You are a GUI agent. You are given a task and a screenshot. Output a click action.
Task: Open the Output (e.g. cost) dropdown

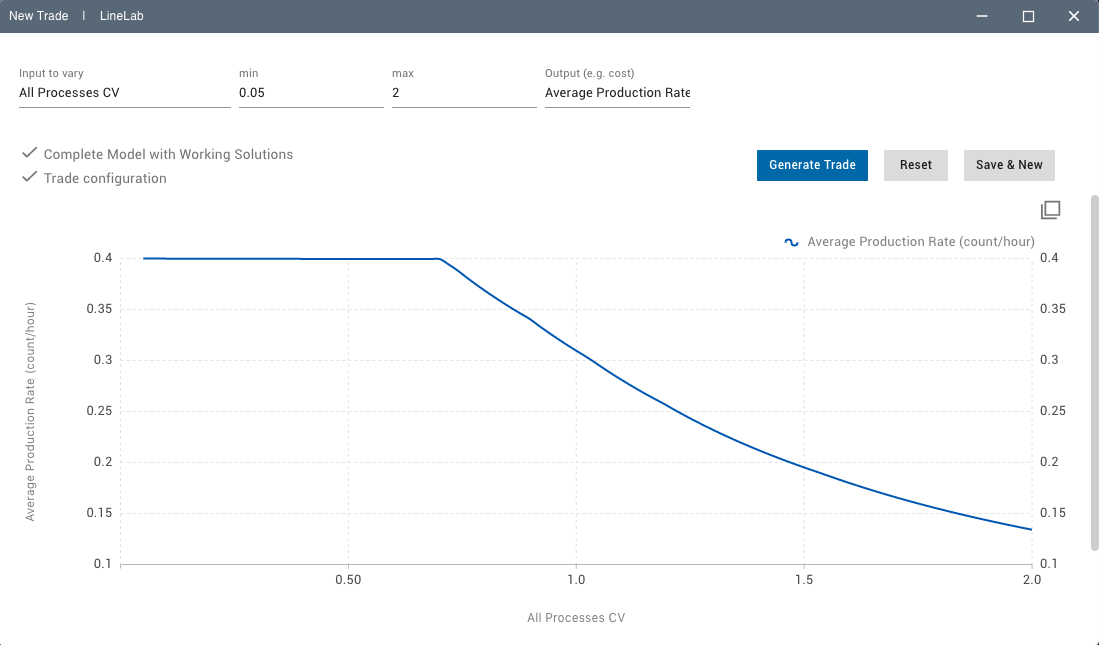point(617,93)
